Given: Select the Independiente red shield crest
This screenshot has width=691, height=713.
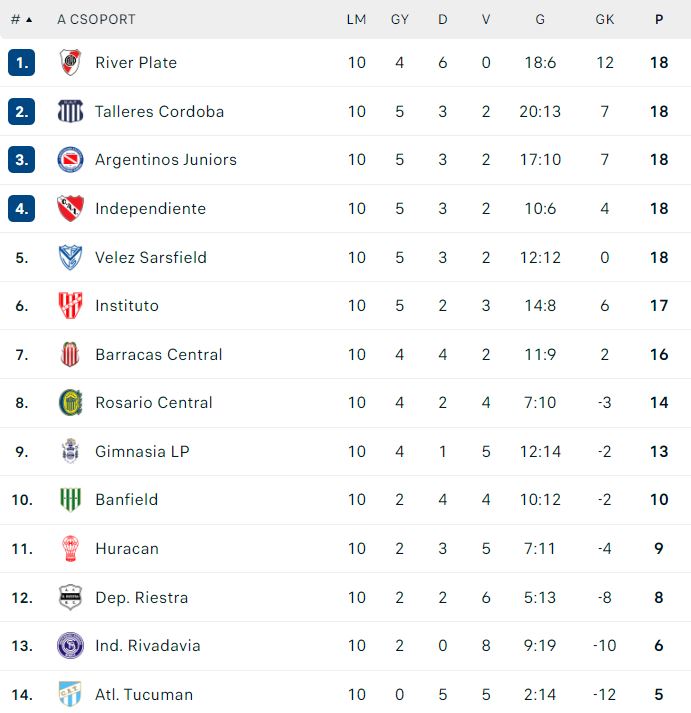Looking at the screenshot, I should [x=70, y=208].
